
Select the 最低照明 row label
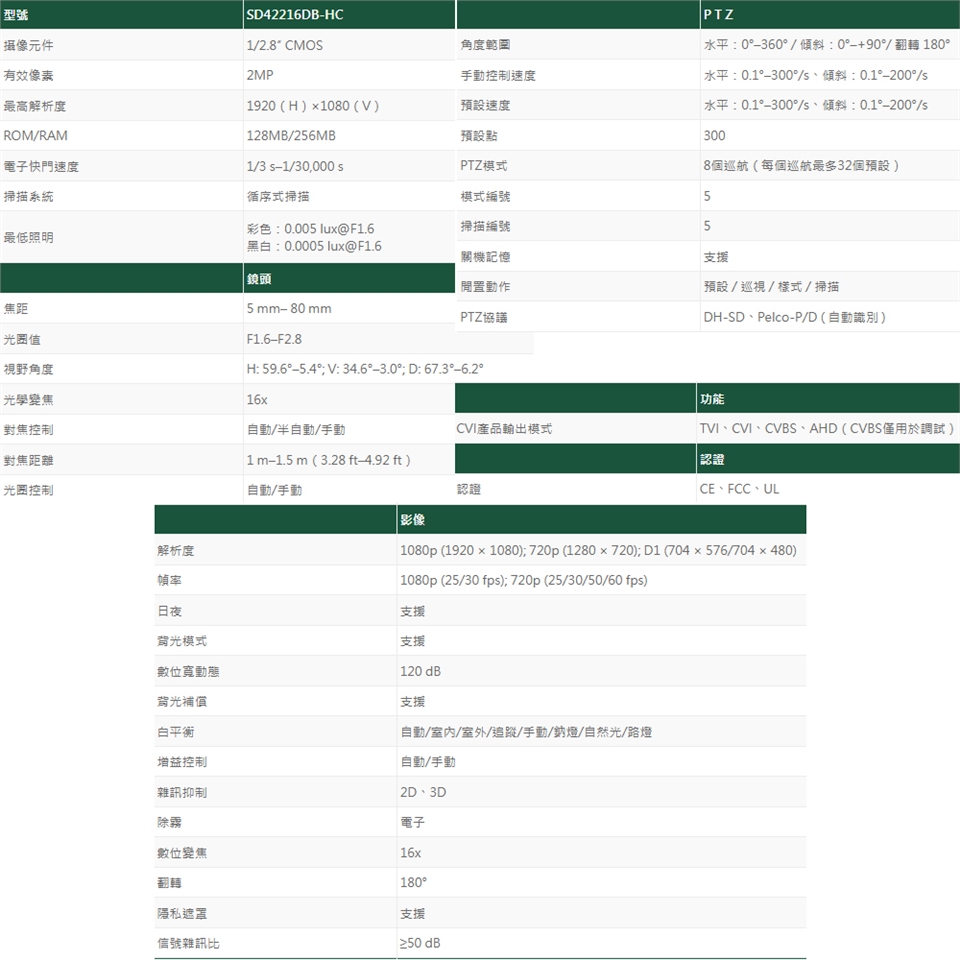[29, 237]
